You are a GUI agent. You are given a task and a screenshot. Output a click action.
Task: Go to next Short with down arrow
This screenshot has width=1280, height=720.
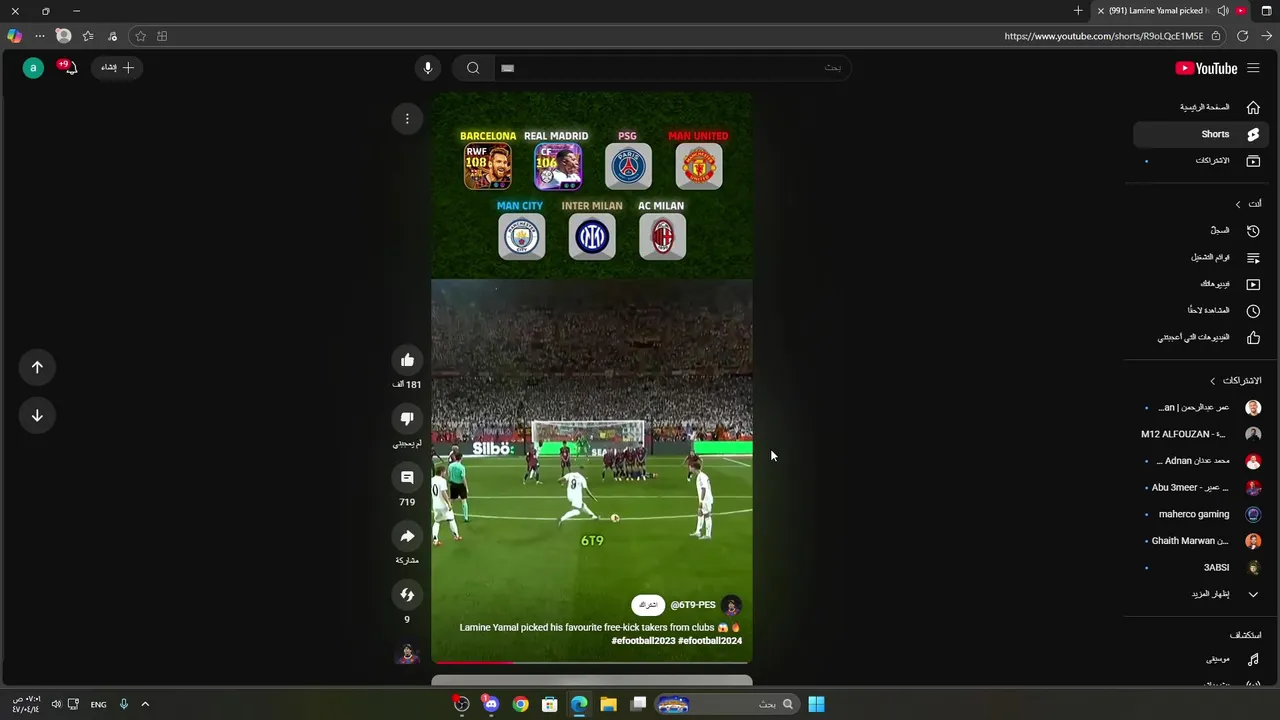[x=37, y=415]
